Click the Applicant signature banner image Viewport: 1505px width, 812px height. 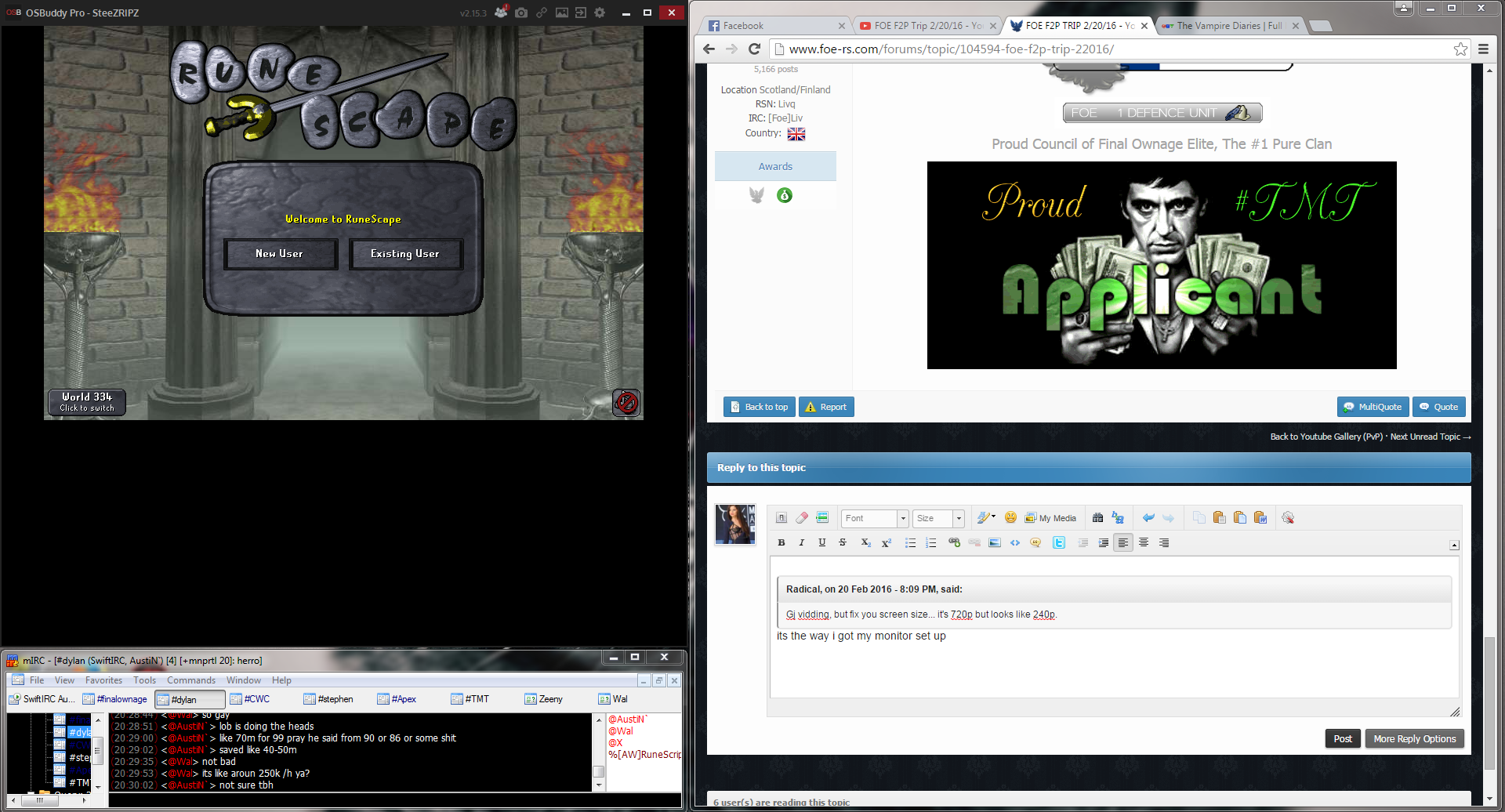(x=1162, y=265)
